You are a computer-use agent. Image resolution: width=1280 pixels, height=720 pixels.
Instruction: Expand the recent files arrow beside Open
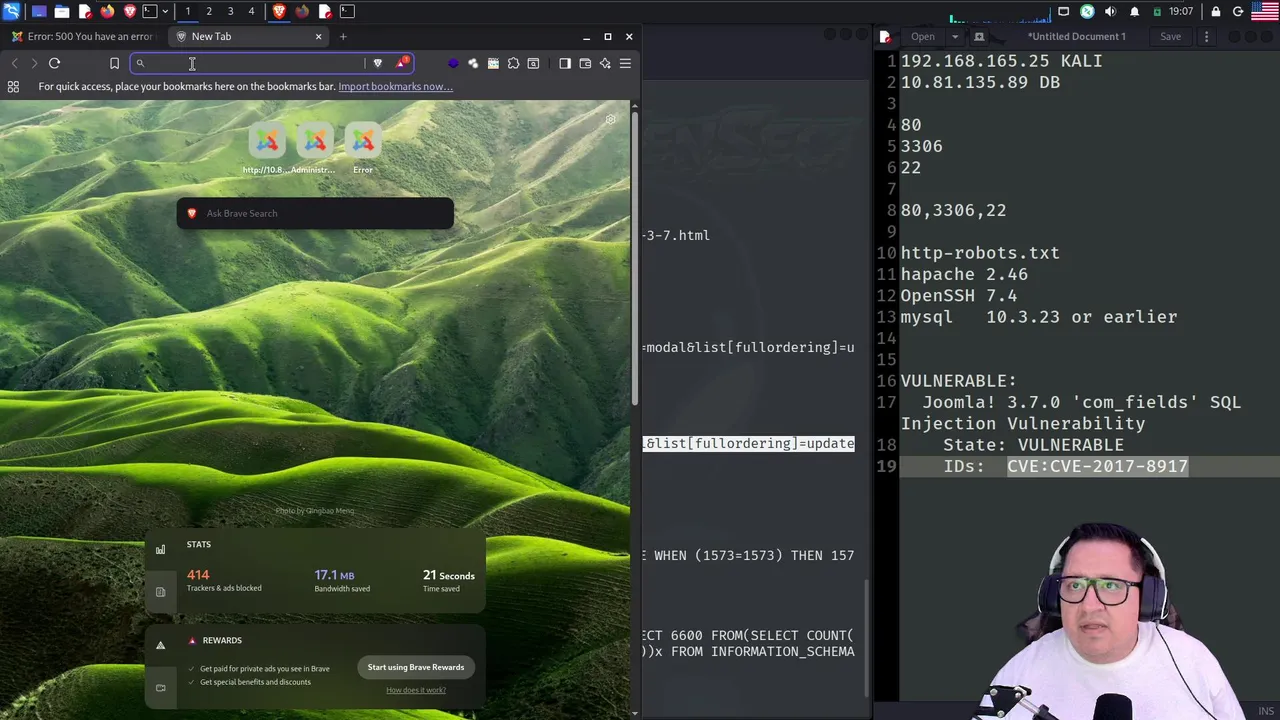click(954, 36)
